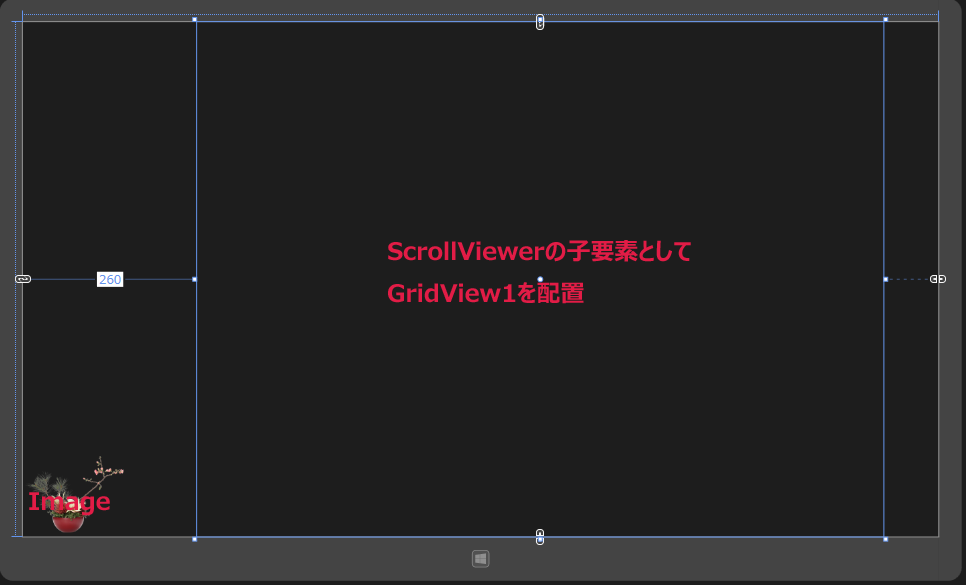
Task: Click the top margin anchor link icon
Action: coord(540,22)
